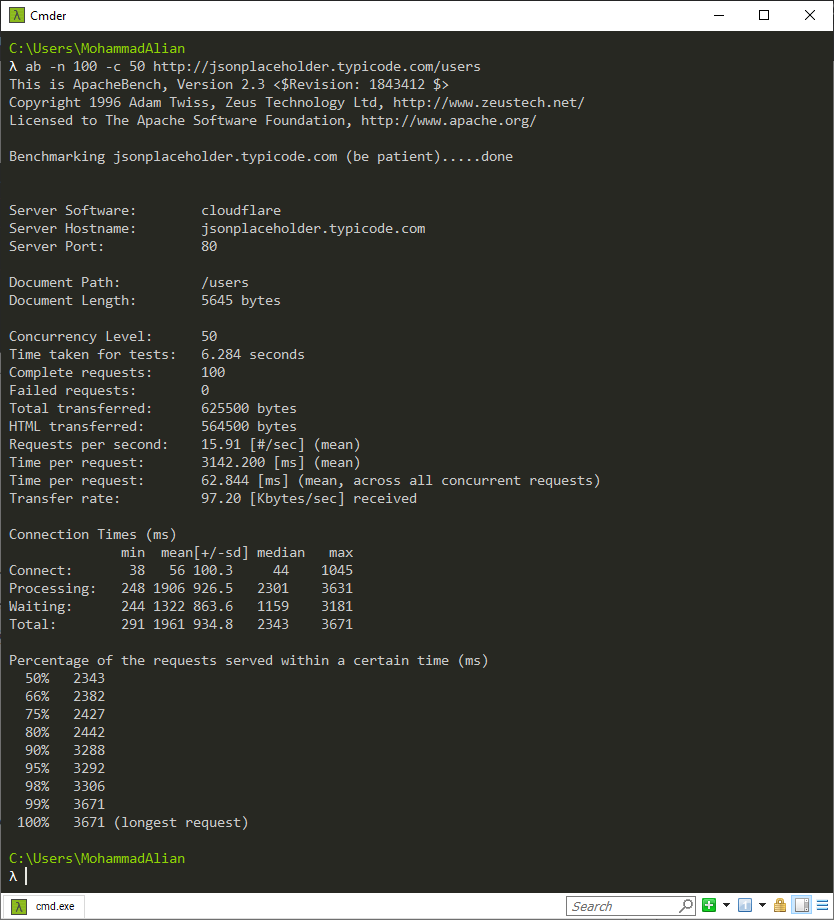Expand the console list dropdown arrow
This screenshot has width=834, height=920.
pyautogui.click(x=761, y=906)
